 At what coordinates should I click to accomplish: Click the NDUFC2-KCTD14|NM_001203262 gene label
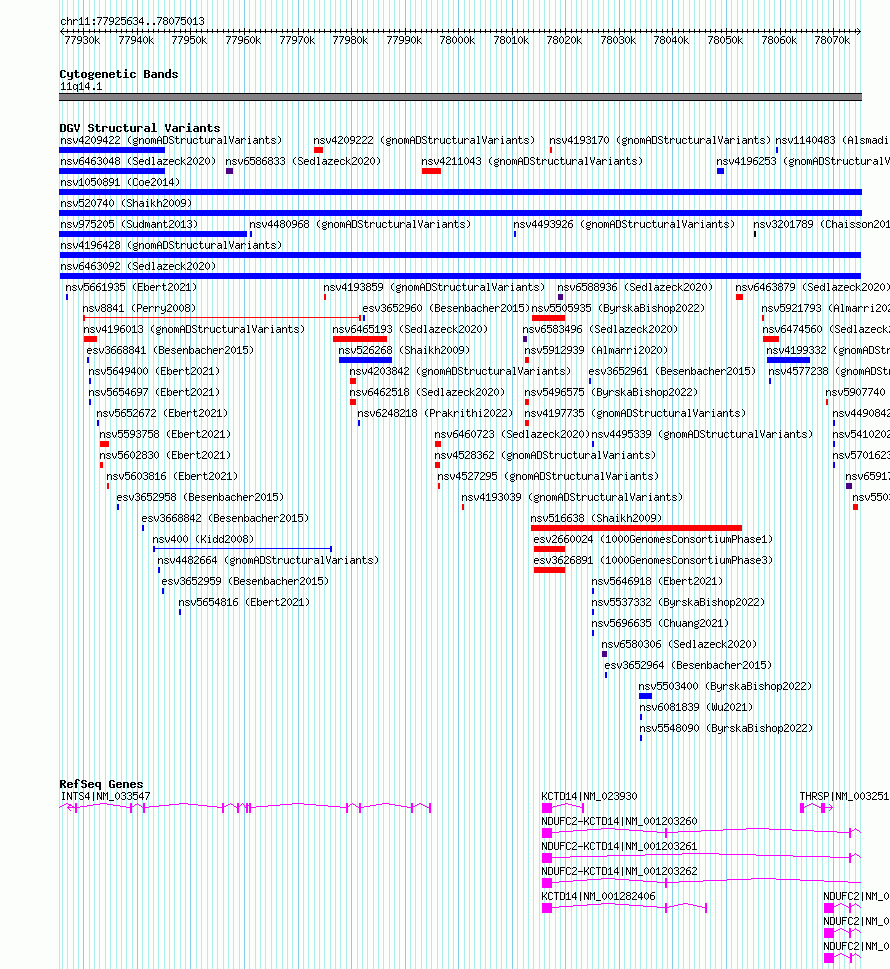619,871
